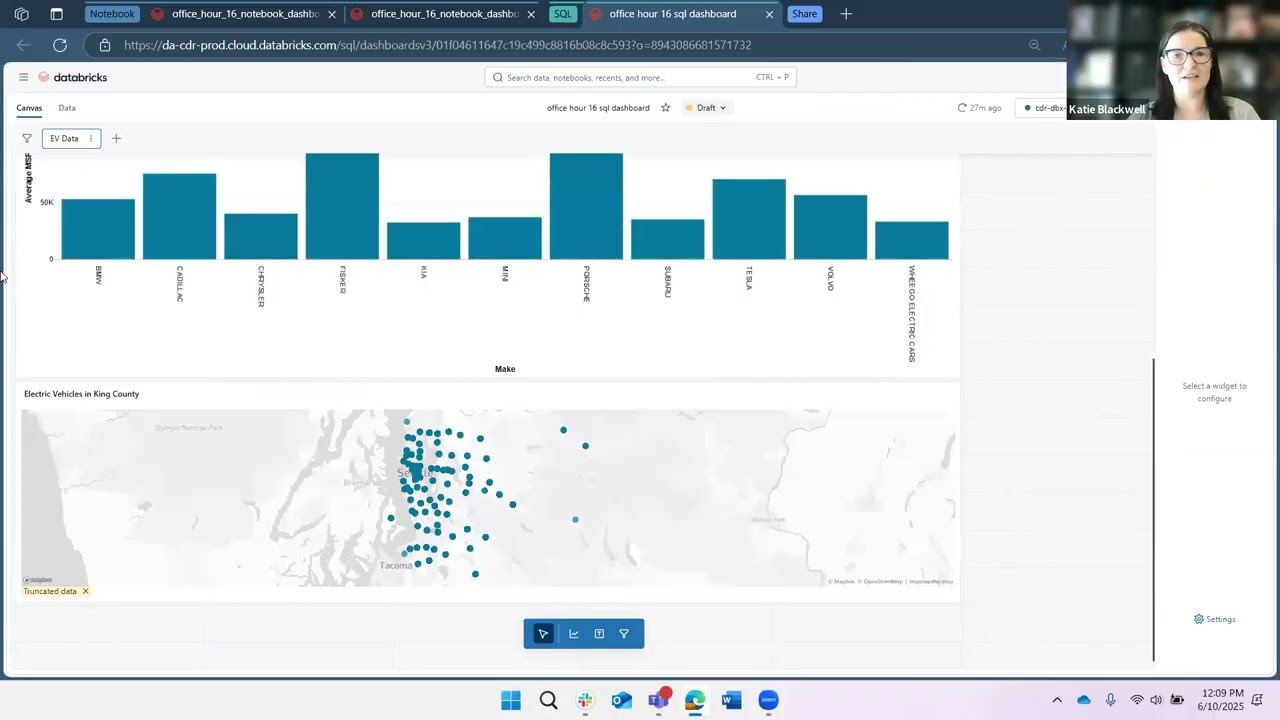Click the filter funnel icon beside EV Data

27,139
